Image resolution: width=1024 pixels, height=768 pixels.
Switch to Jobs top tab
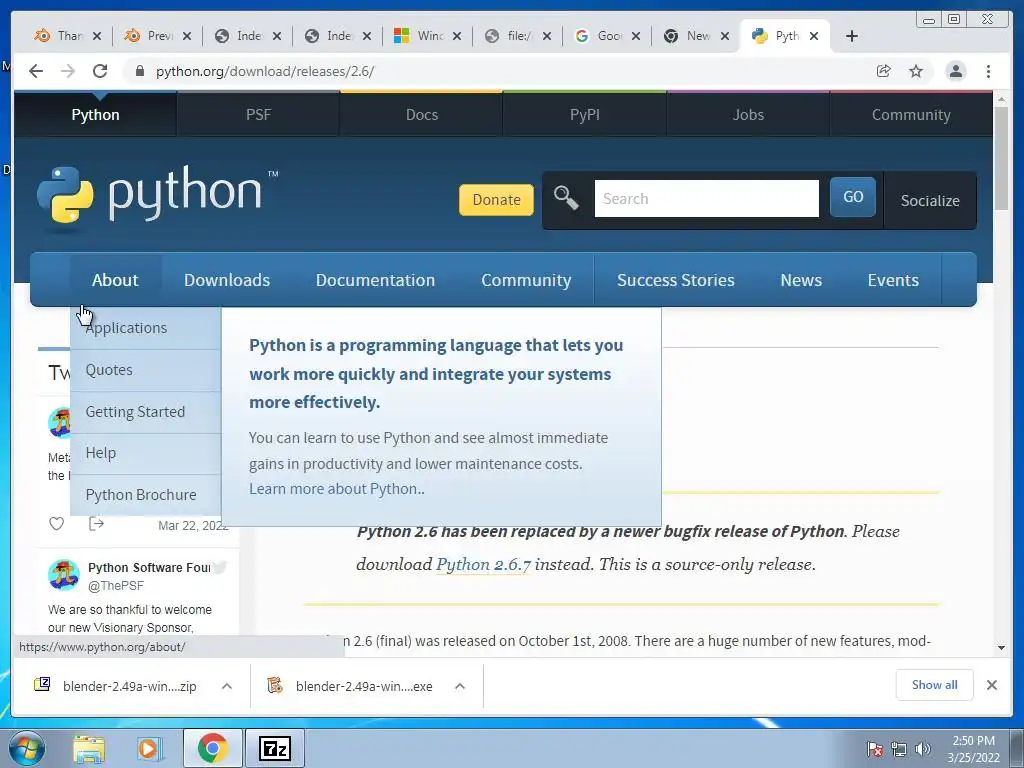tap(748, 114)
